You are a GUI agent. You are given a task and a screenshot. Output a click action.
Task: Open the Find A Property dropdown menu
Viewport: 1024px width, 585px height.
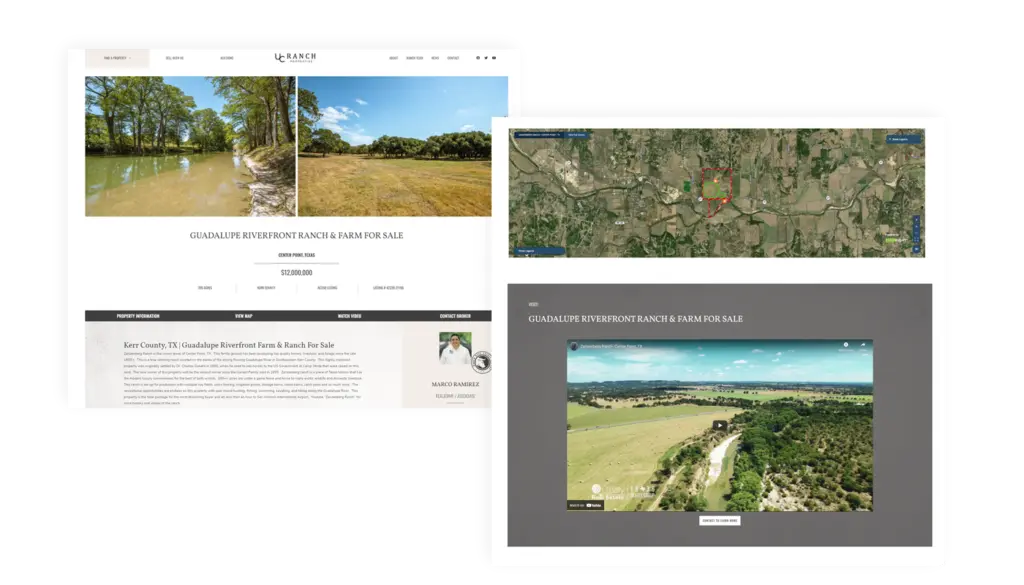click(x=118, y=57)
